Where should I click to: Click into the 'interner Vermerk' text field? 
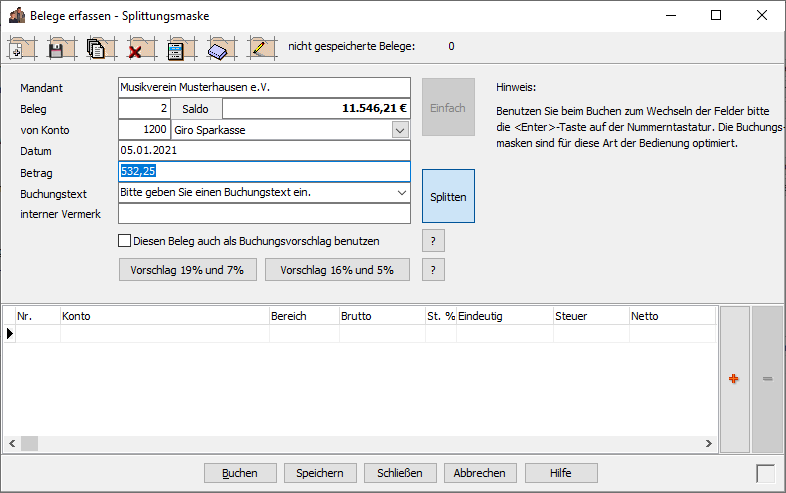tap(264, 214)
